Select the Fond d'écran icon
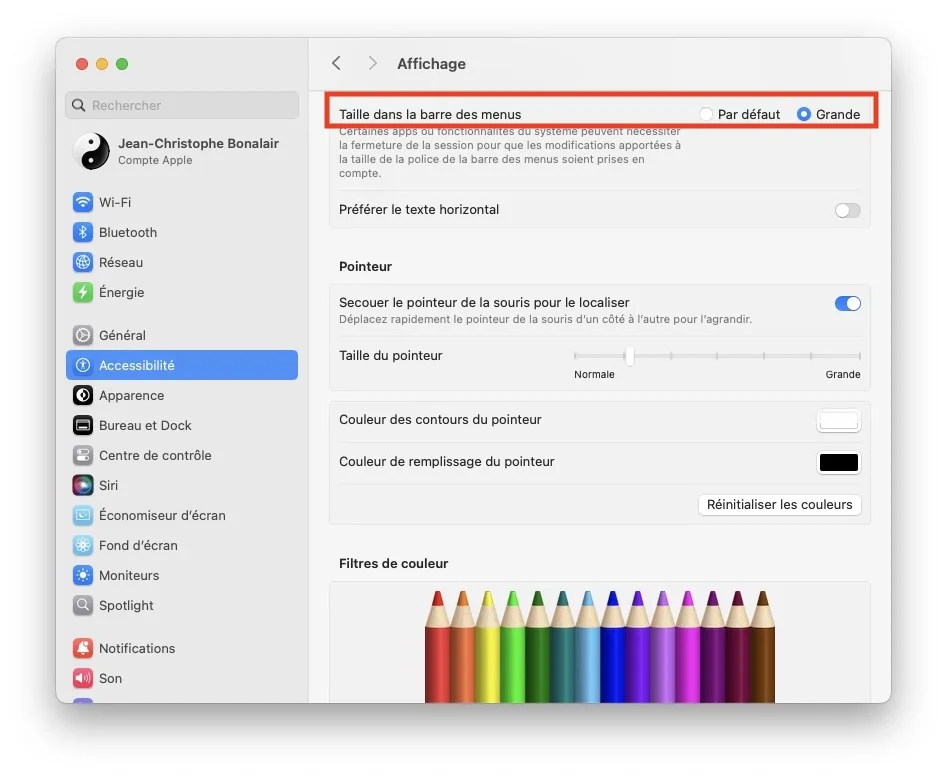Viewport: 947px width, 777px height. pos(83,545)
